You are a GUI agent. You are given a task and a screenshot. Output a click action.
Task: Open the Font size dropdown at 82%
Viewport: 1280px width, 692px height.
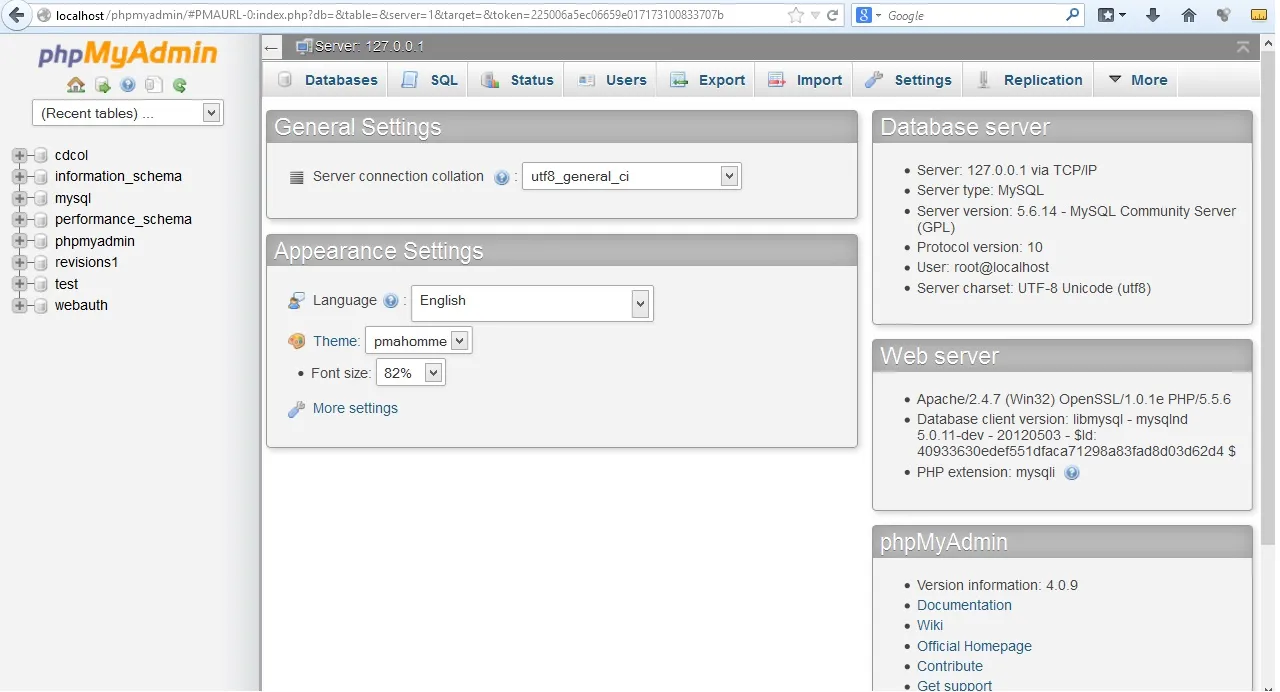coord(410,373)
